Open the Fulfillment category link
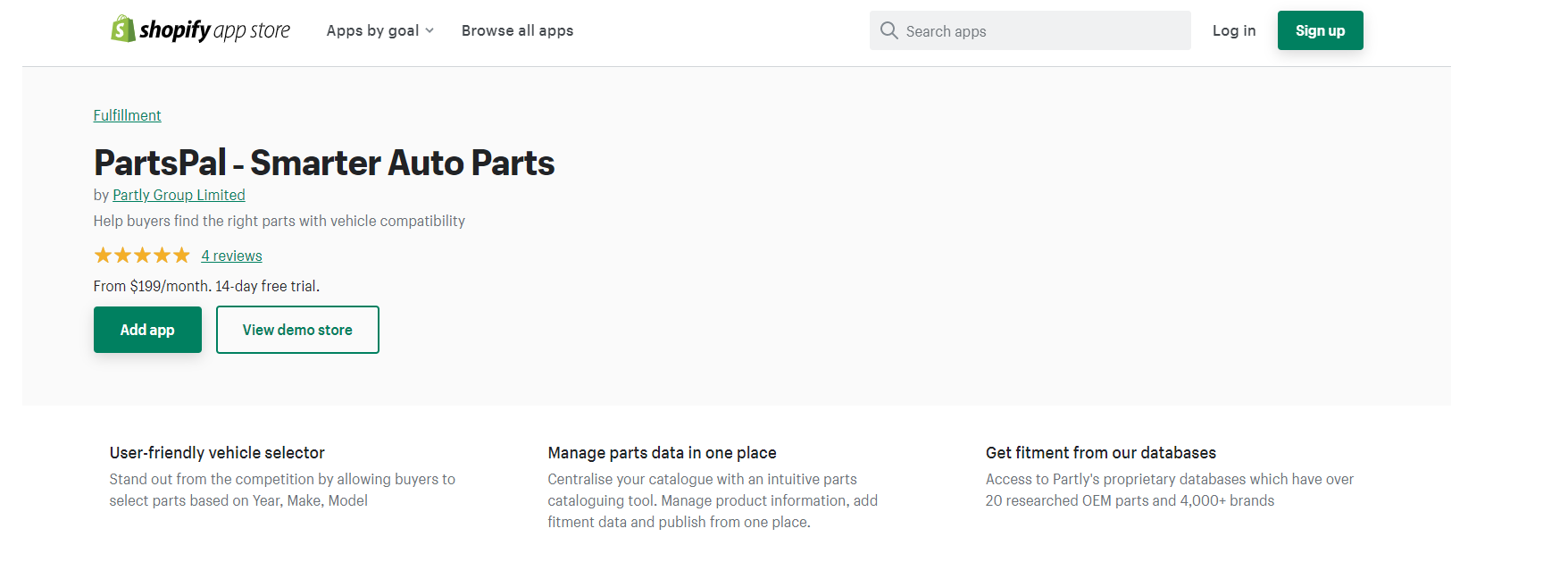This screenshot has height=579, width=1568. click(127, 115)
